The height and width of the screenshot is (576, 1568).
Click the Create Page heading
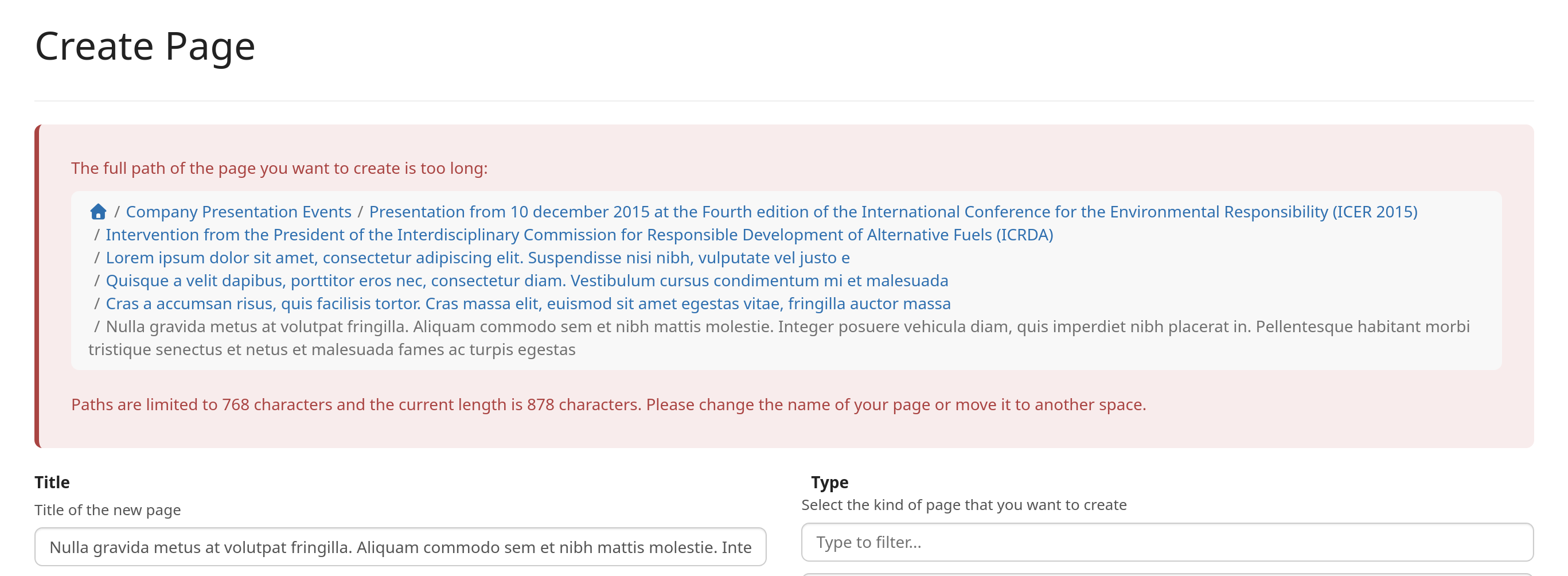[145, 46]
